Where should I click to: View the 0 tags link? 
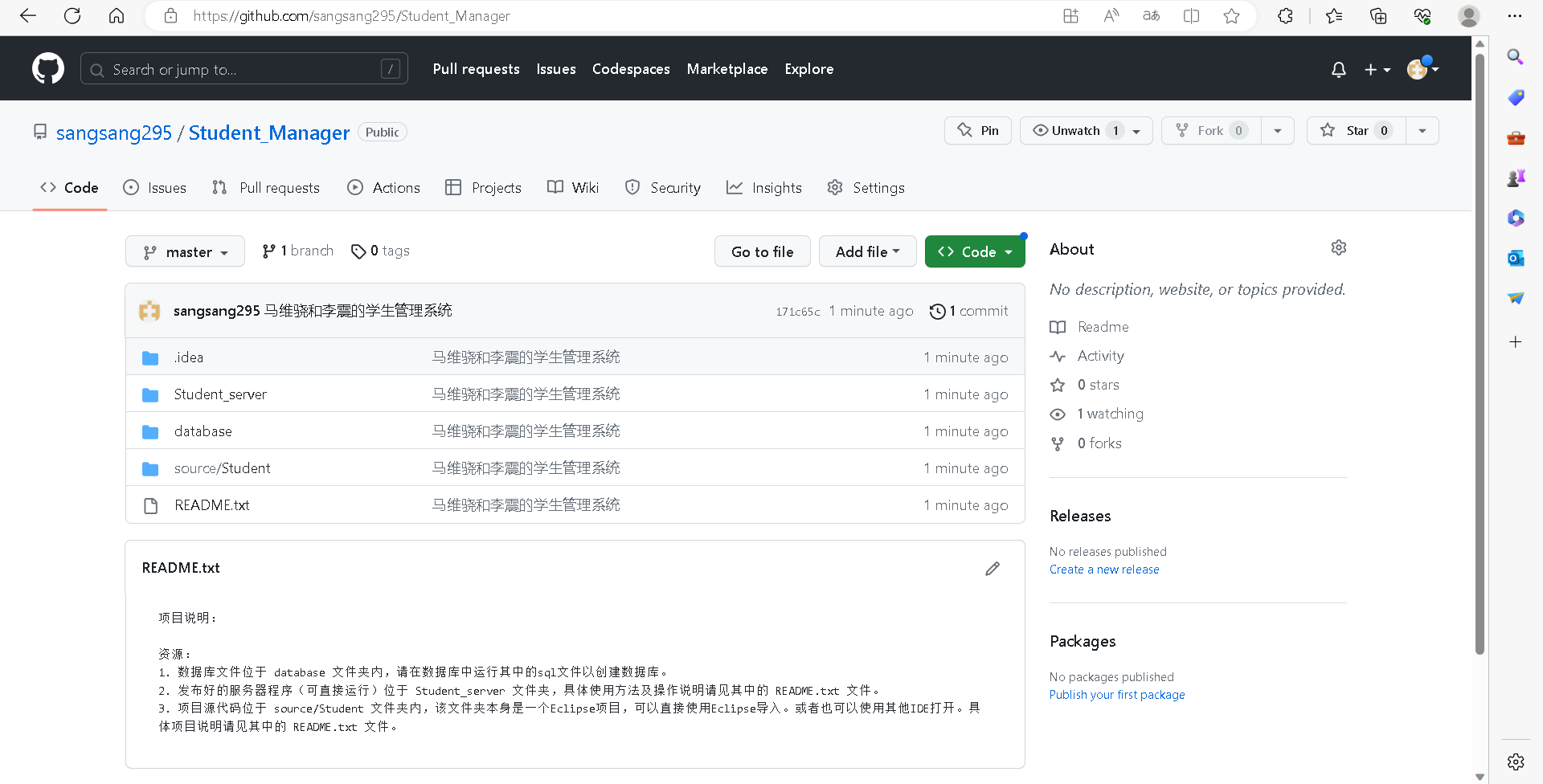pos(381,251)
